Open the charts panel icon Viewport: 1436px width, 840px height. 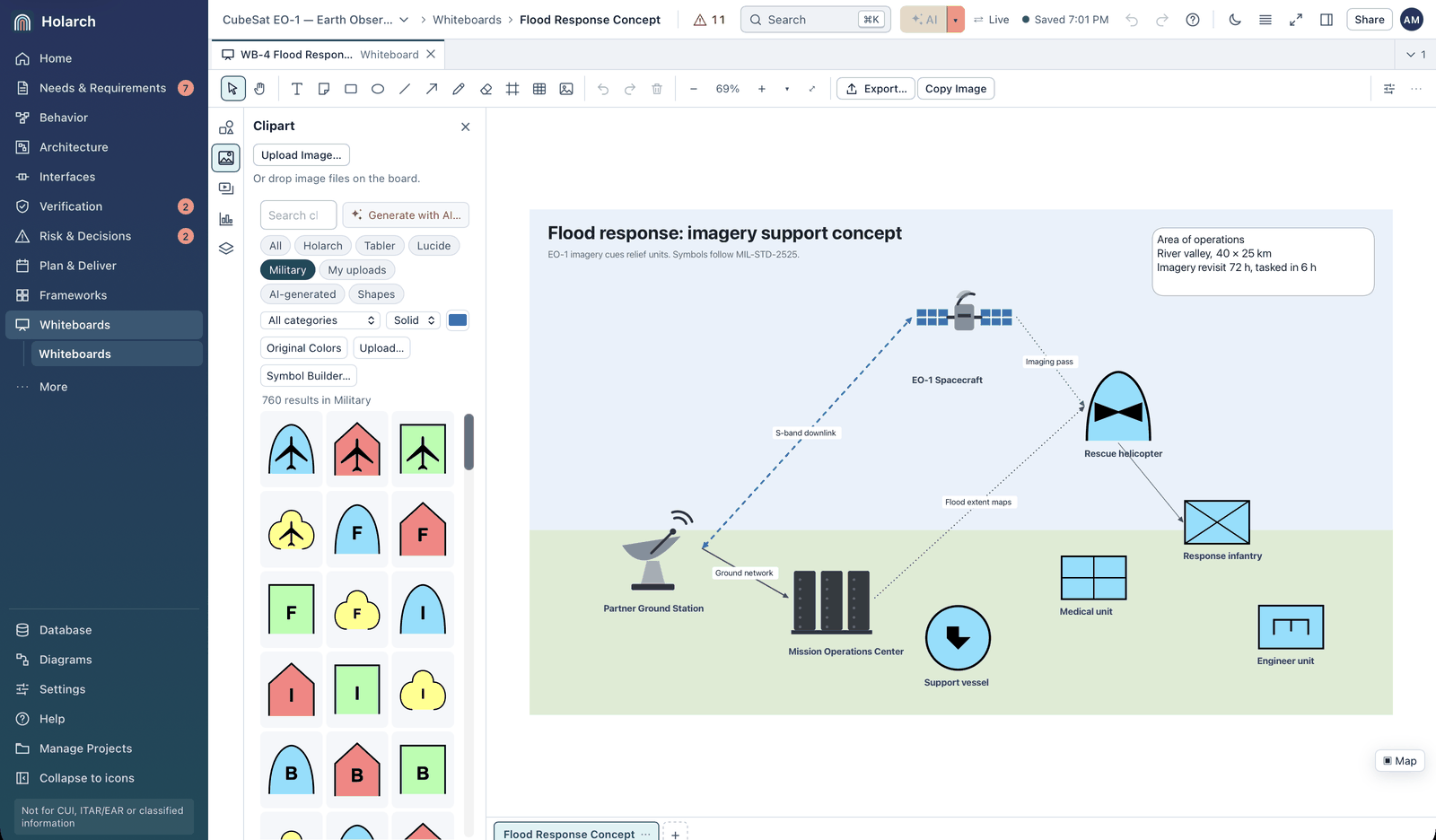coord(226,219)
